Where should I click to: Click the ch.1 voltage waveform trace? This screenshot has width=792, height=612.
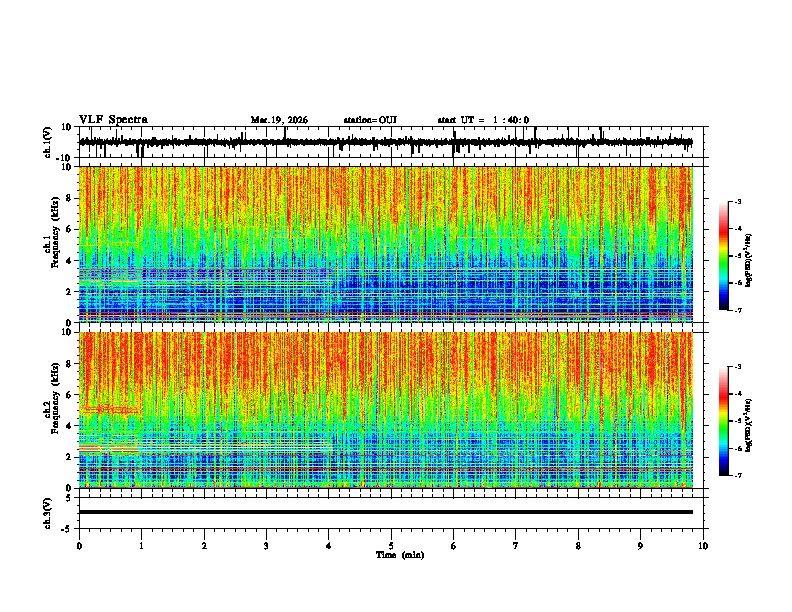pyautogui.click(x=386, y=142)
